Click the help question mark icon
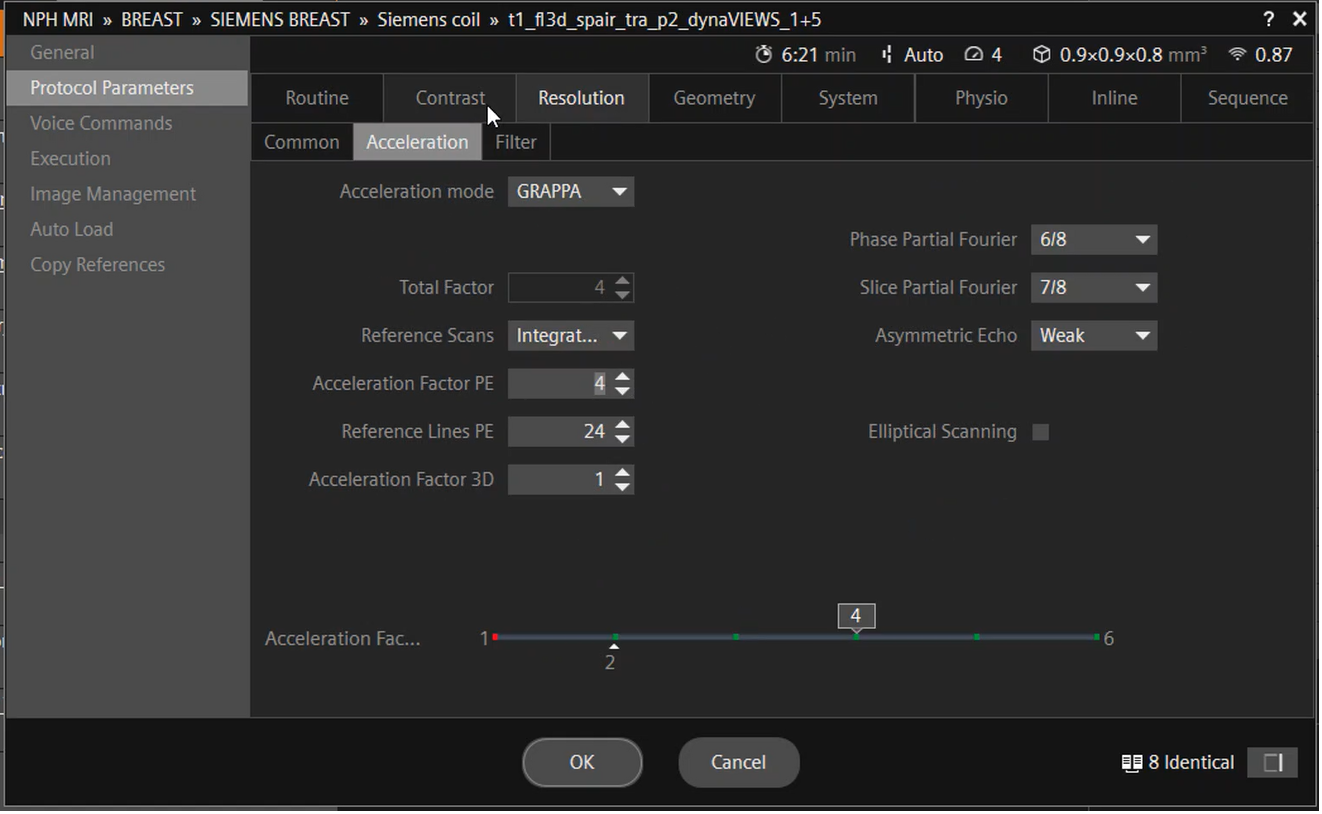Screen dimensions: 1322x814 1268,19
